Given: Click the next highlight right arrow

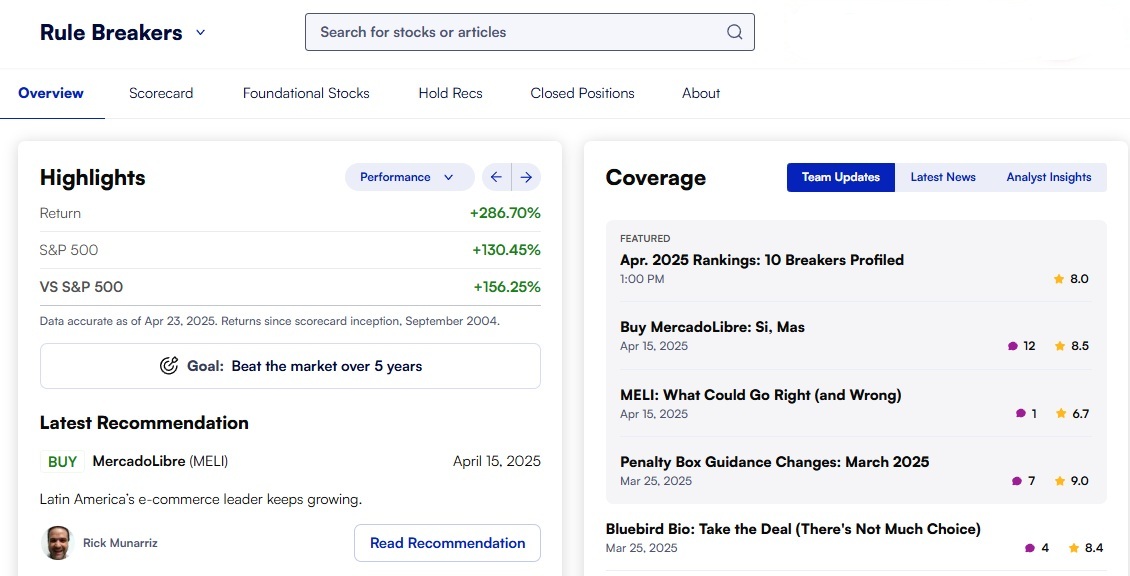Looking at the screenshot, I should [x=526, y=177].
